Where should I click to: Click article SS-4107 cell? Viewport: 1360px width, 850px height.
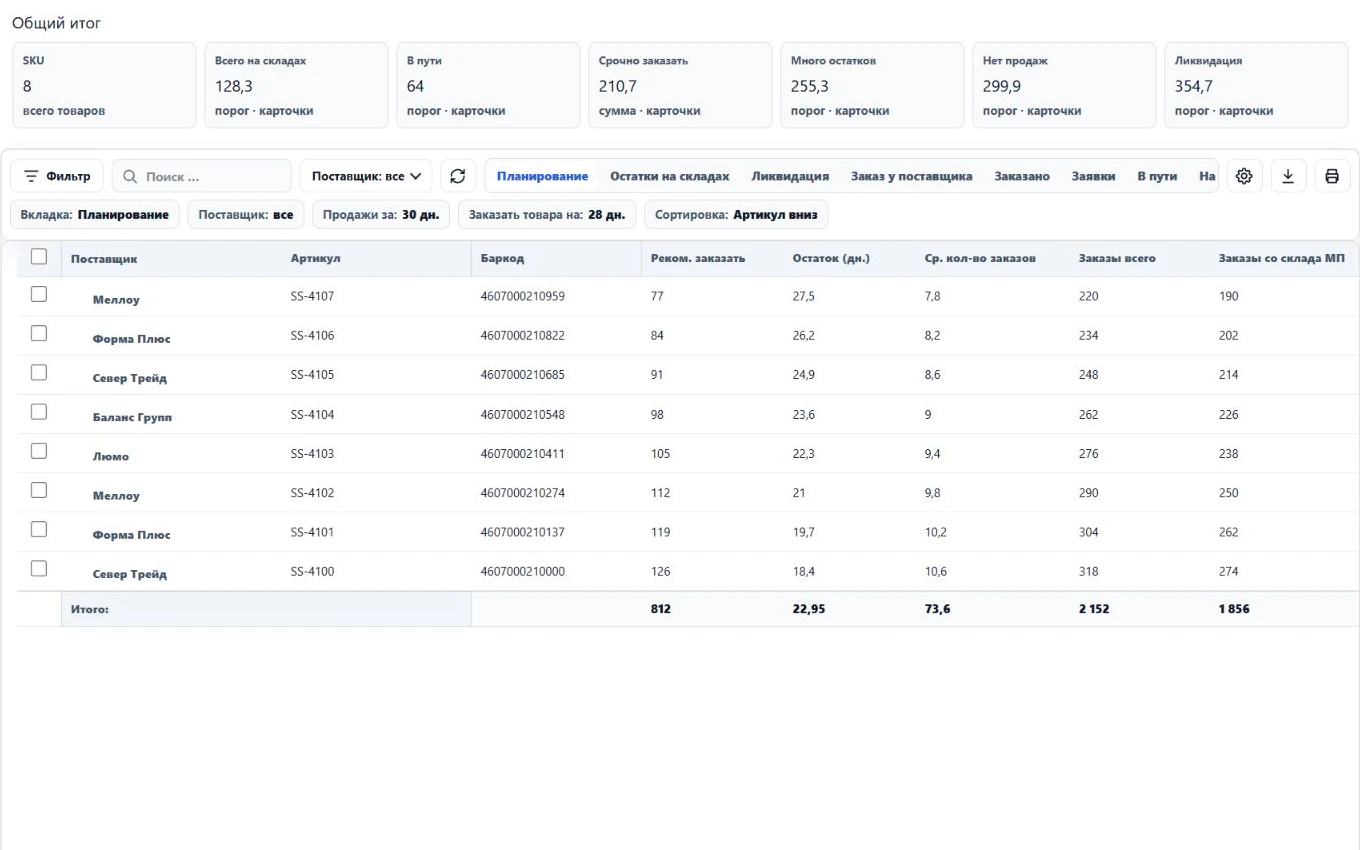pyautogui.click(x=312, y=296)
